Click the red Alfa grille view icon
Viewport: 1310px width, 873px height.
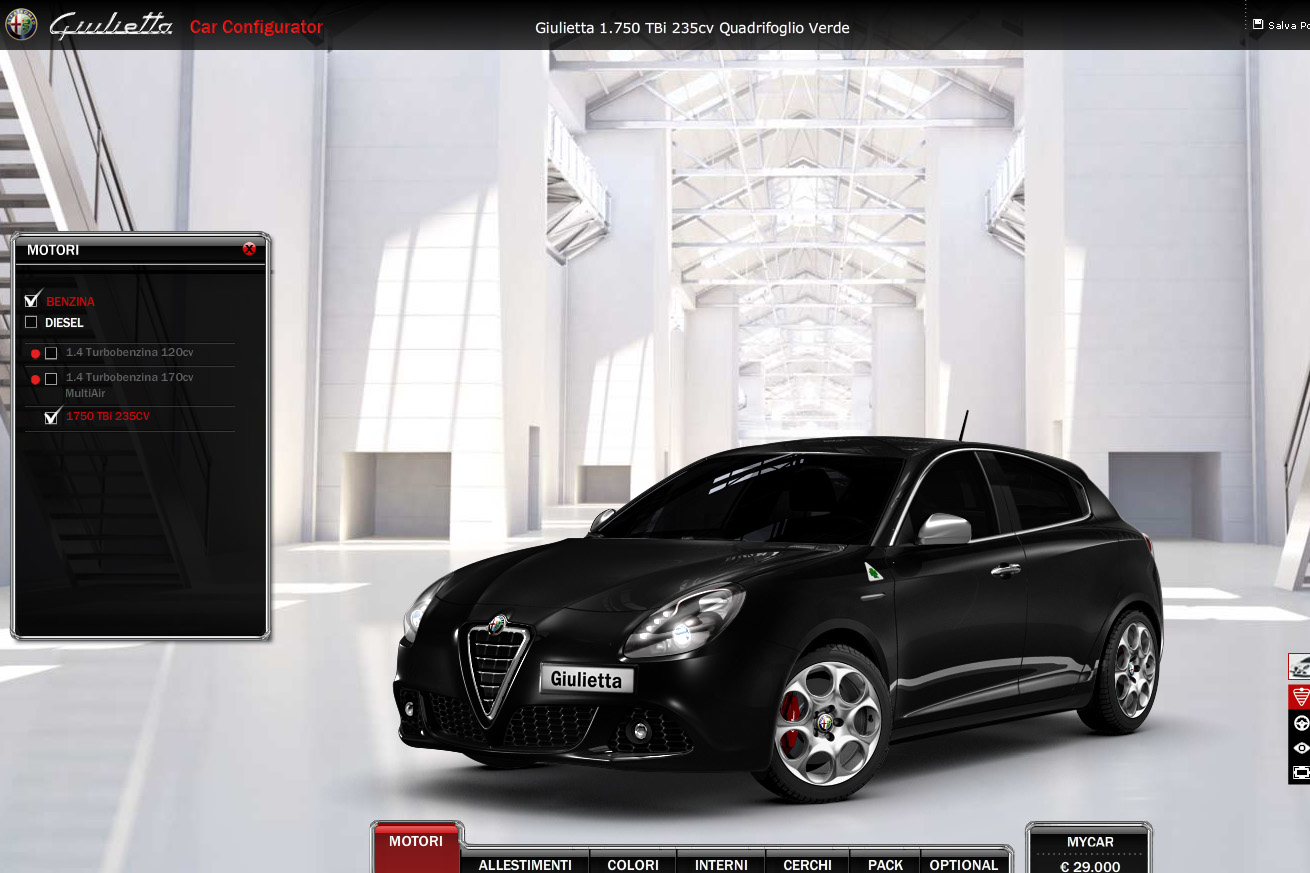coord(1300,697)
